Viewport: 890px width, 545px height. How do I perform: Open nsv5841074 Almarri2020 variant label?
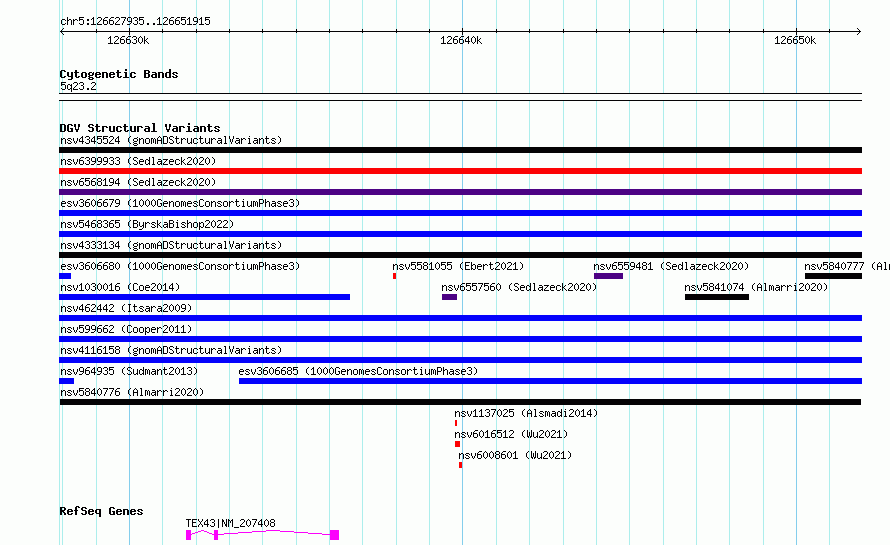(x=756, y=287)
